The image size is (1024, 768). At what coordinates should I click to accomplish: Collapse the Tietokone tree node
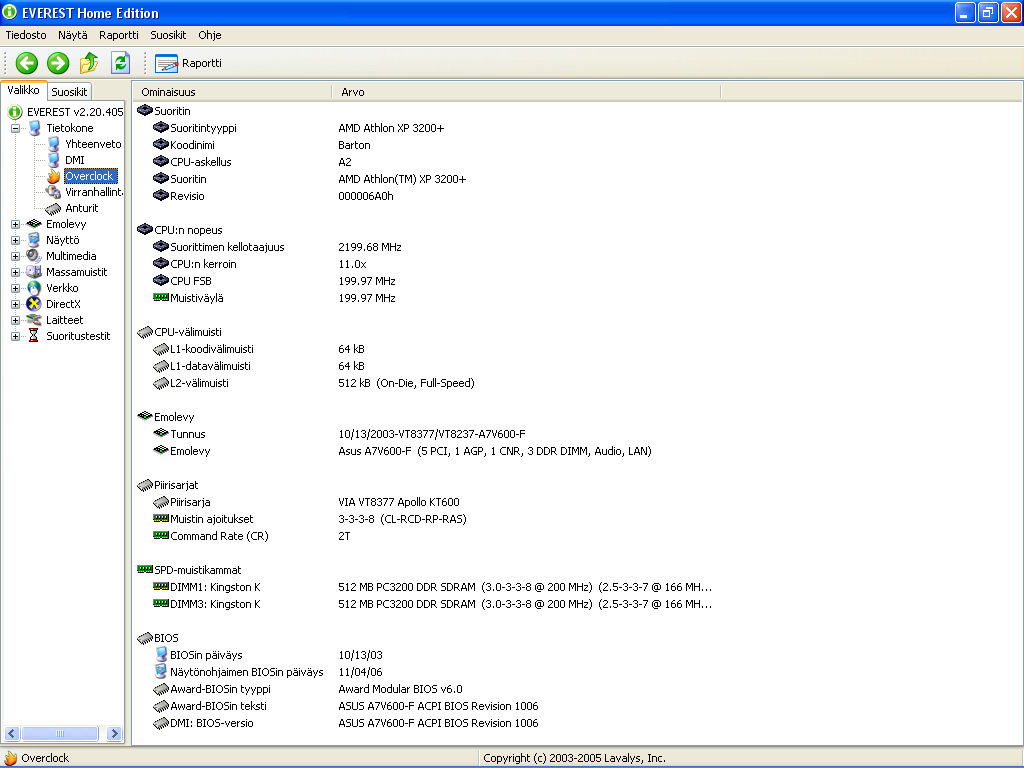(x=15, y=129)
